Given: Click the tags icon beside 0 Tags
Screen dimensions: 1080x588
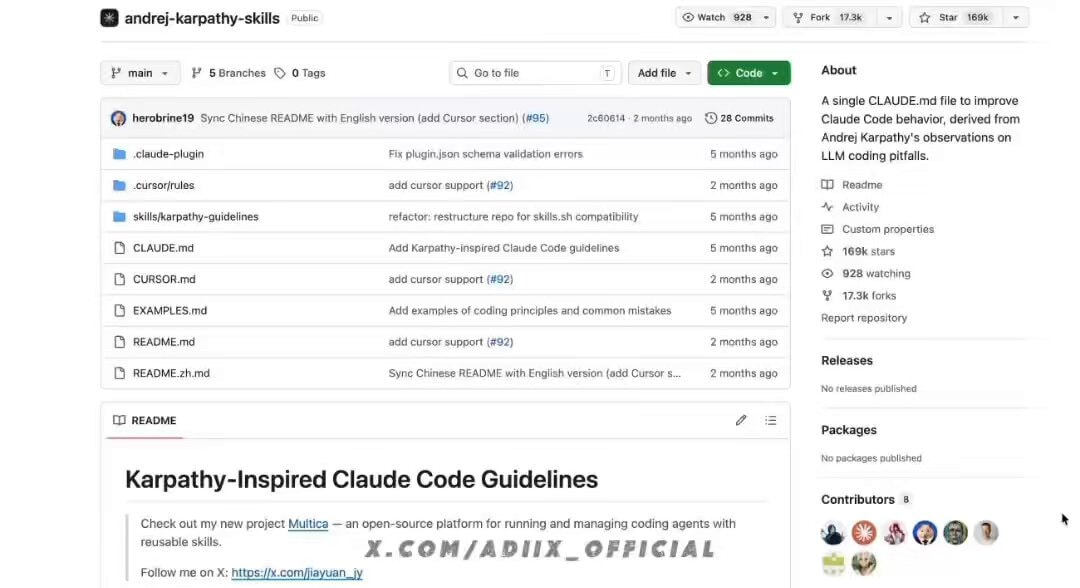Looking at the screenshot, I should (280, 73).
